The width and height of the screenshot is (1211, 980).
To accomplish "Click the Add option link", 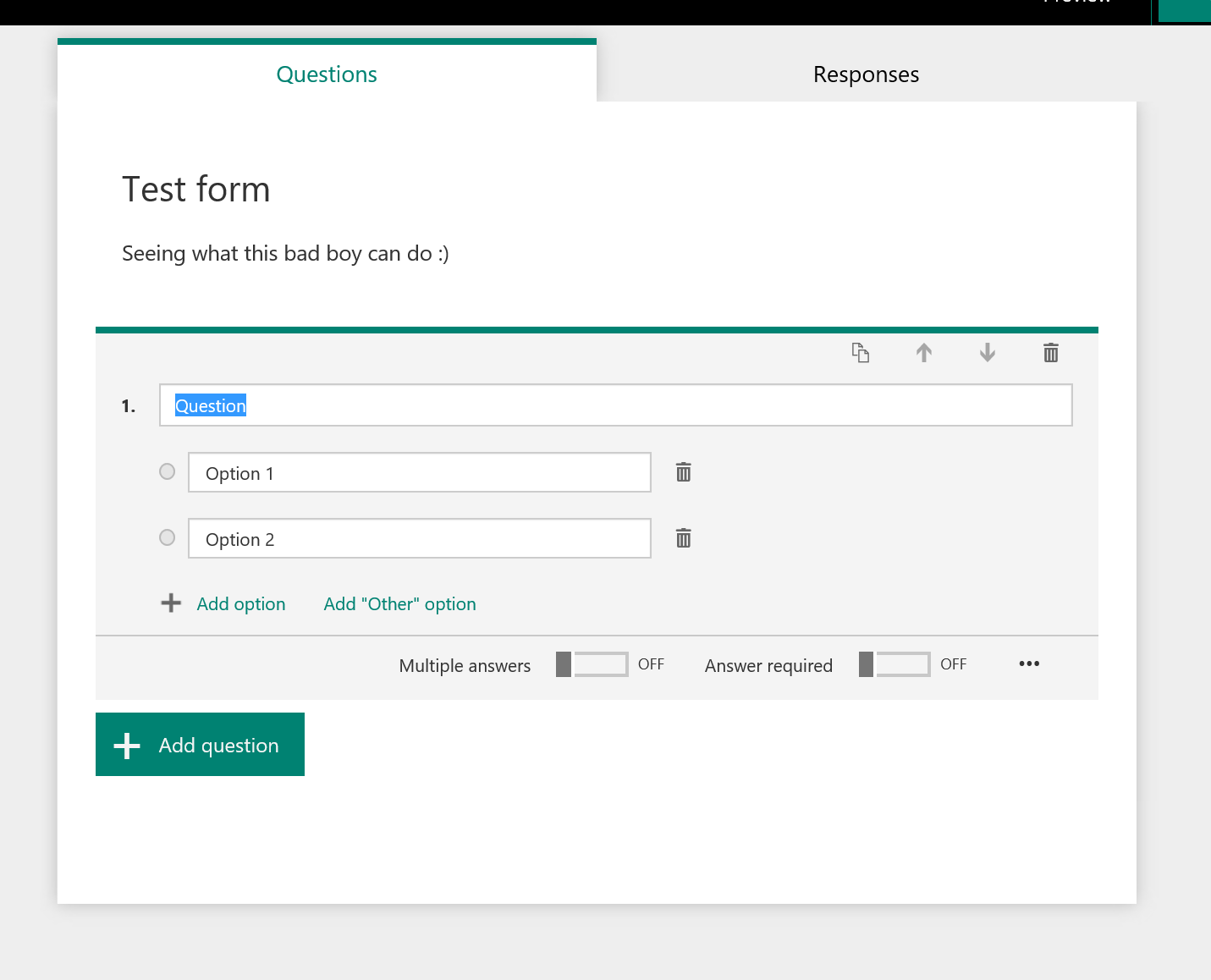I will (x=241, y=604).
